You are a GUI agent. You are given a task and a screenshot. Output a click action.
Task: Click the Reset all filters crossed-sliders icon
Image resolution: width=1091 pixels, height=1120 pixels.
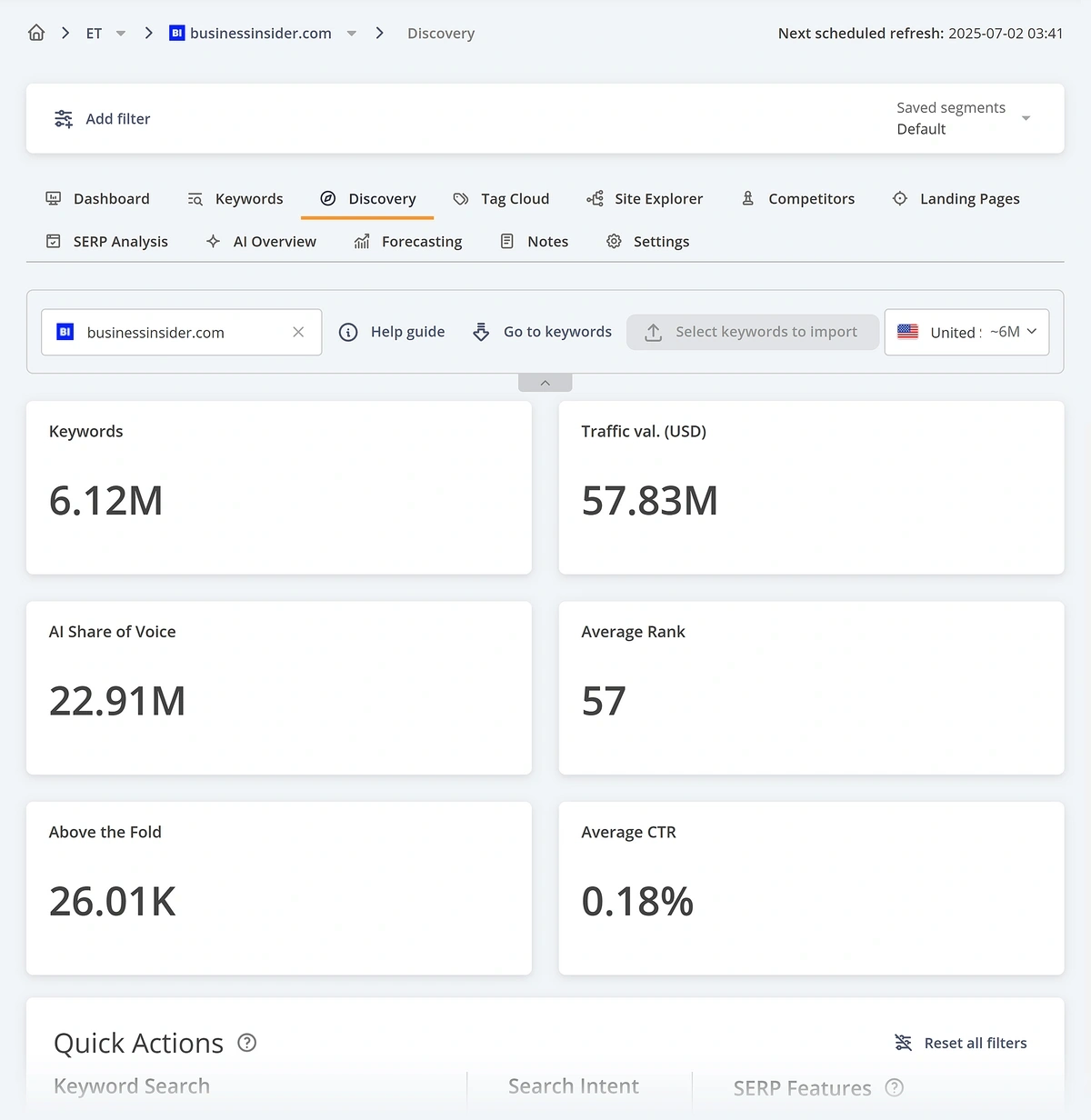tap(904, 1043)
